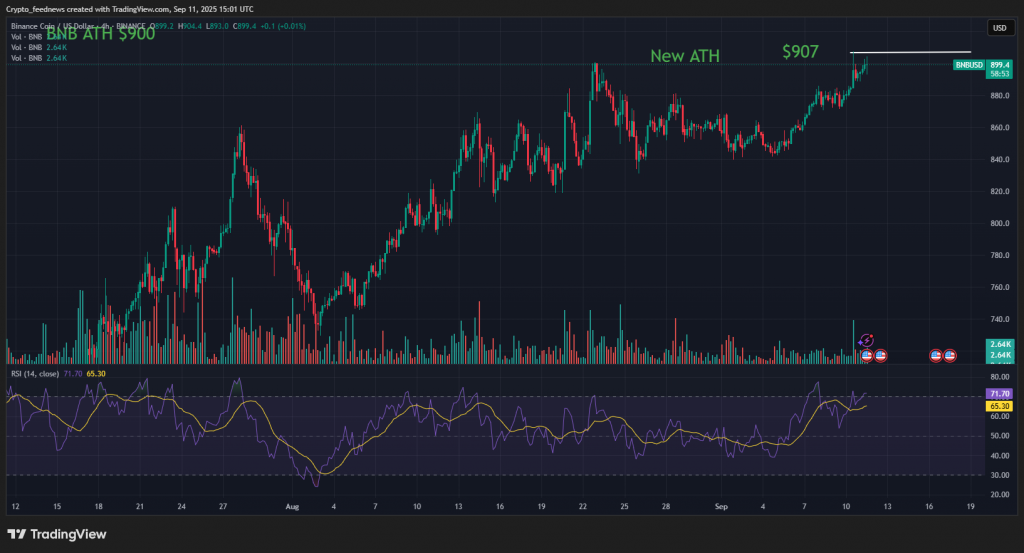Open the USD currency selector
Image resolution: width=1024 pixels, height=553 pixels.
tap(997, 27)
